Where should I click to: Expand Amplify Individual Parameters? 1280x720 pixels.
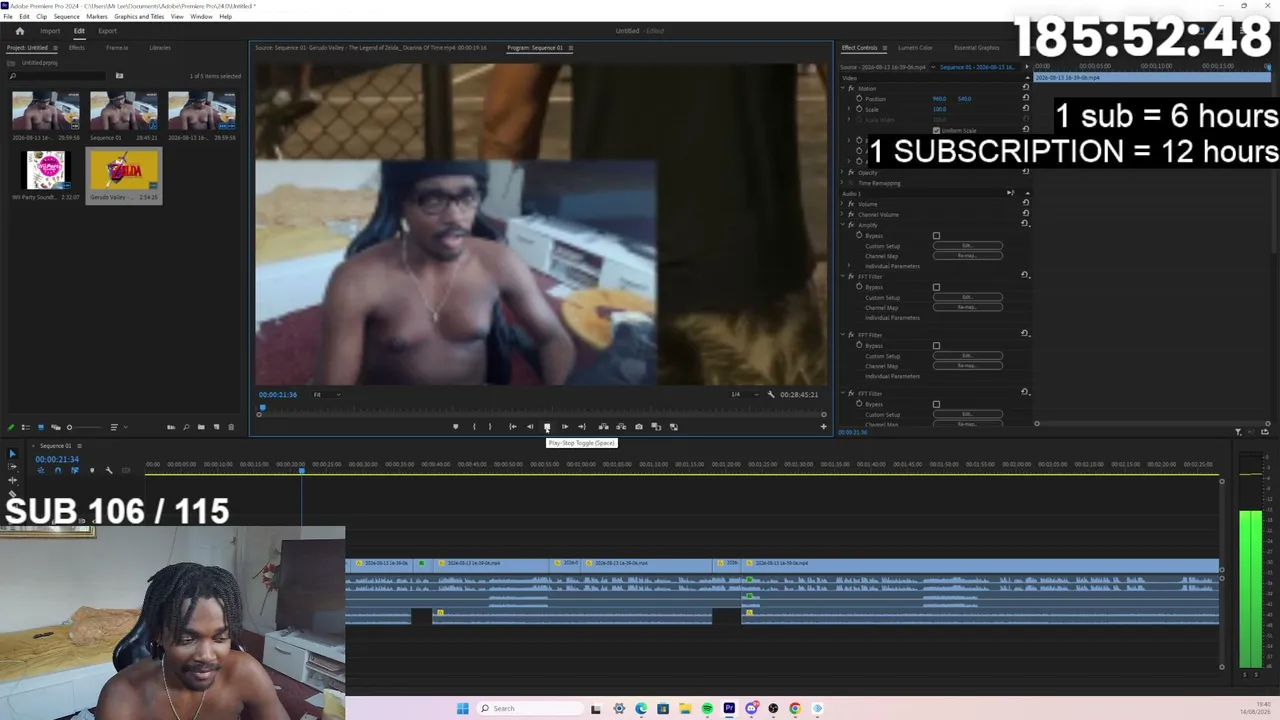(x=851, y=267)
